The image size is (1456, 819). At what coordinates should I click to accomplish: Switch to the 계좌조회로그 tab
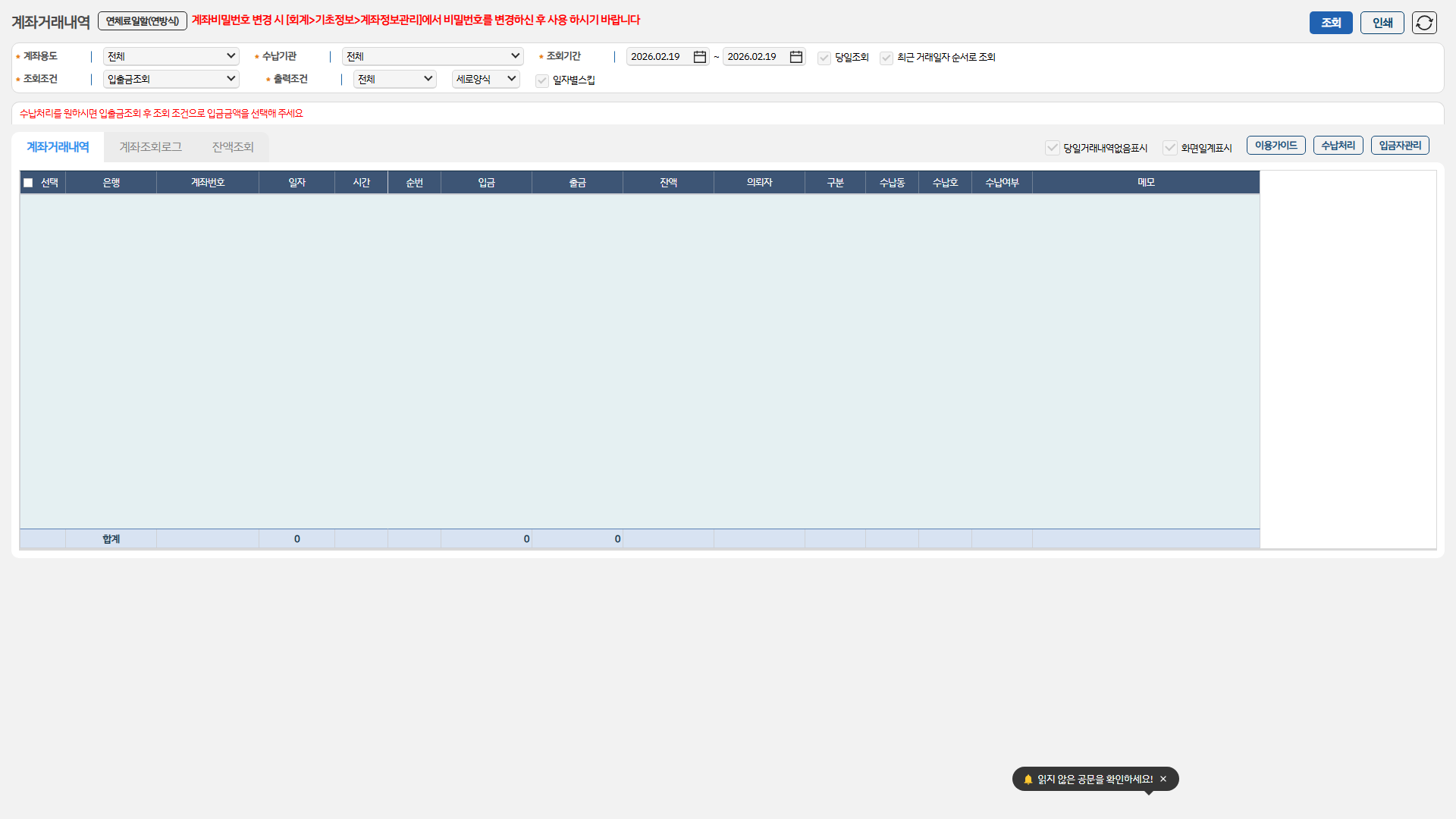click(150, 147)
